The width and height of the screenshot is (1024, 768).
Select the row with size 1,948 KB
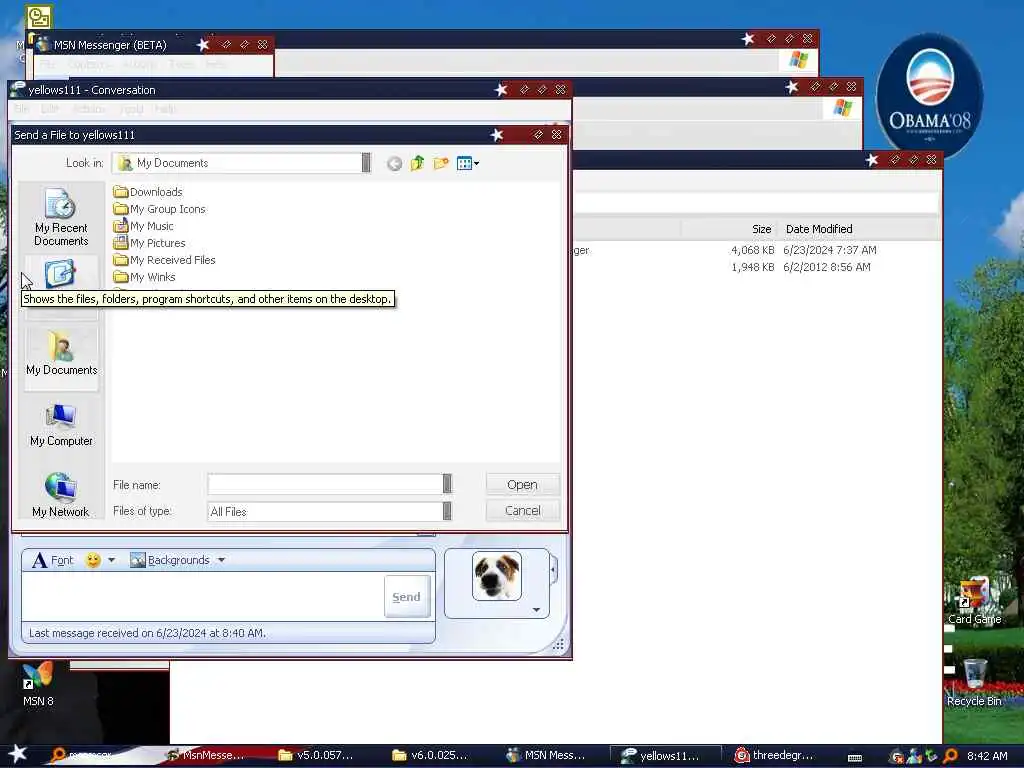coord(758,266)
